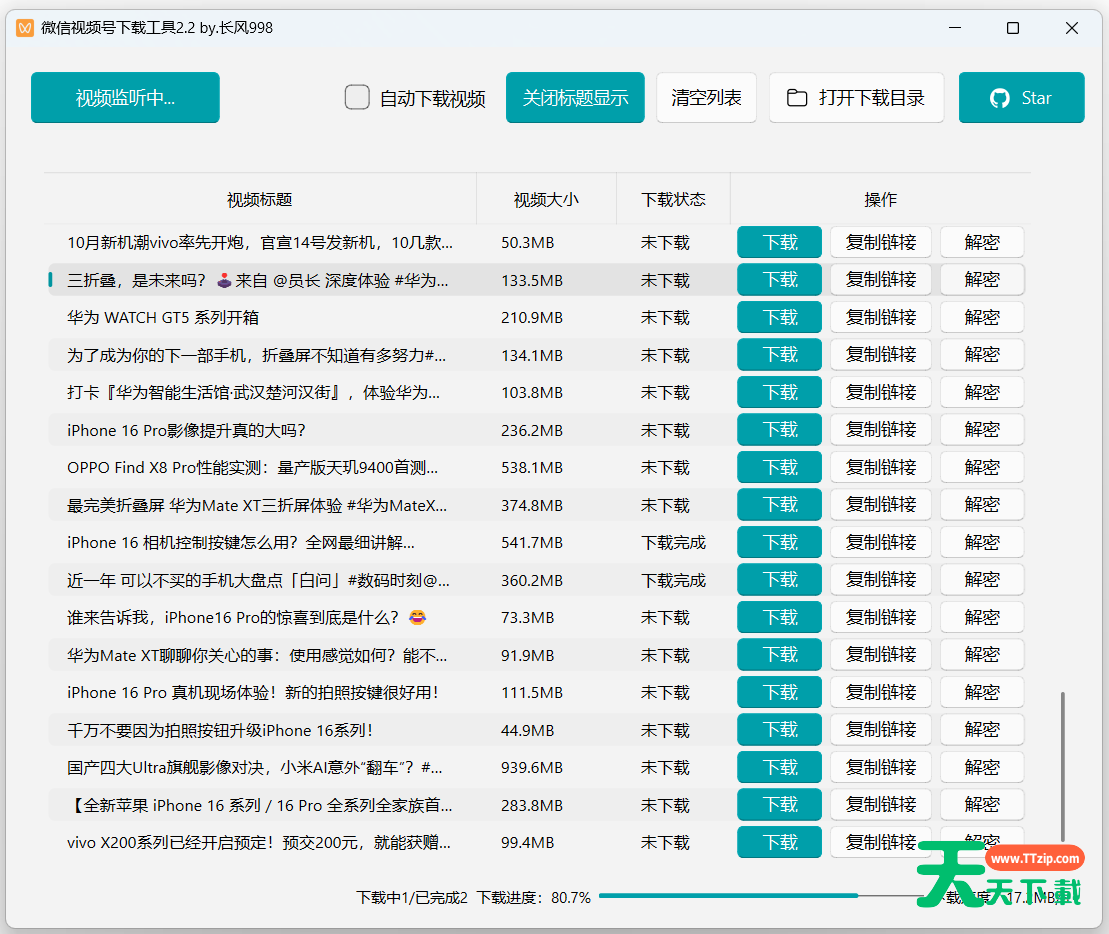Maximize the application window
Viewport: 1109px width, 934px height.
click(x=1013, y=28)
